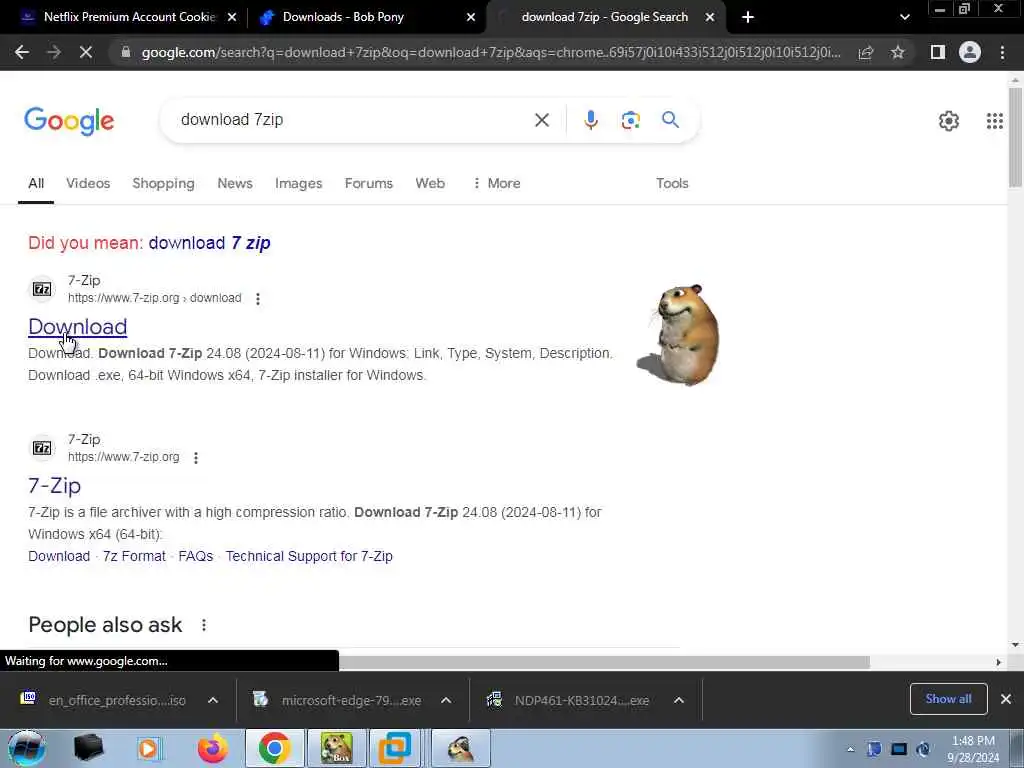Screen dimensions: 1024x768
Task: Launch Firefox from the taskbar
Action: [212, 748]
